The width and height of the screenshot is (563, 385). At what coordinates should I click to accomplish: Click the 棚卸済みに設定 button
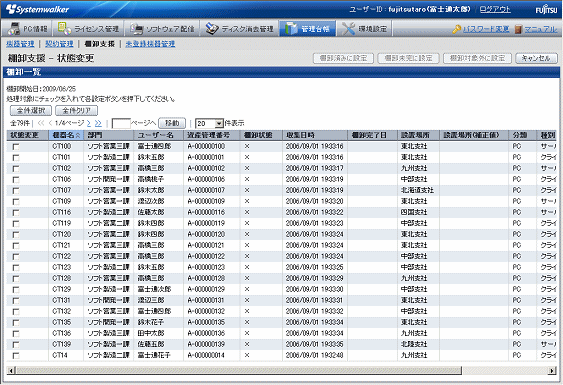click(343, 58)
